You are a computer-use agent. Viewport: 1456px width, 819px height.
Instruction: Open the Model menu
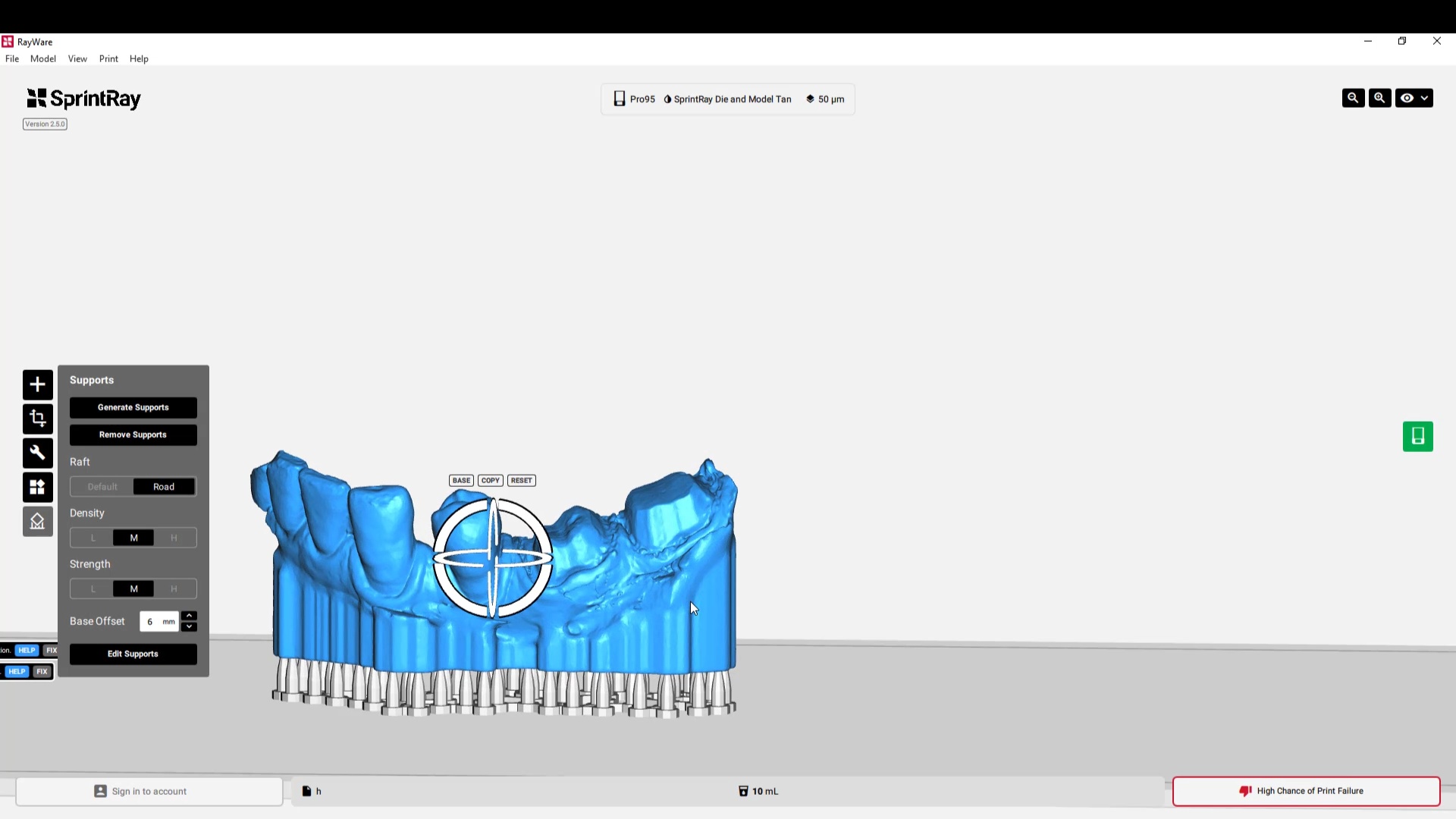(x=42, y=58)
